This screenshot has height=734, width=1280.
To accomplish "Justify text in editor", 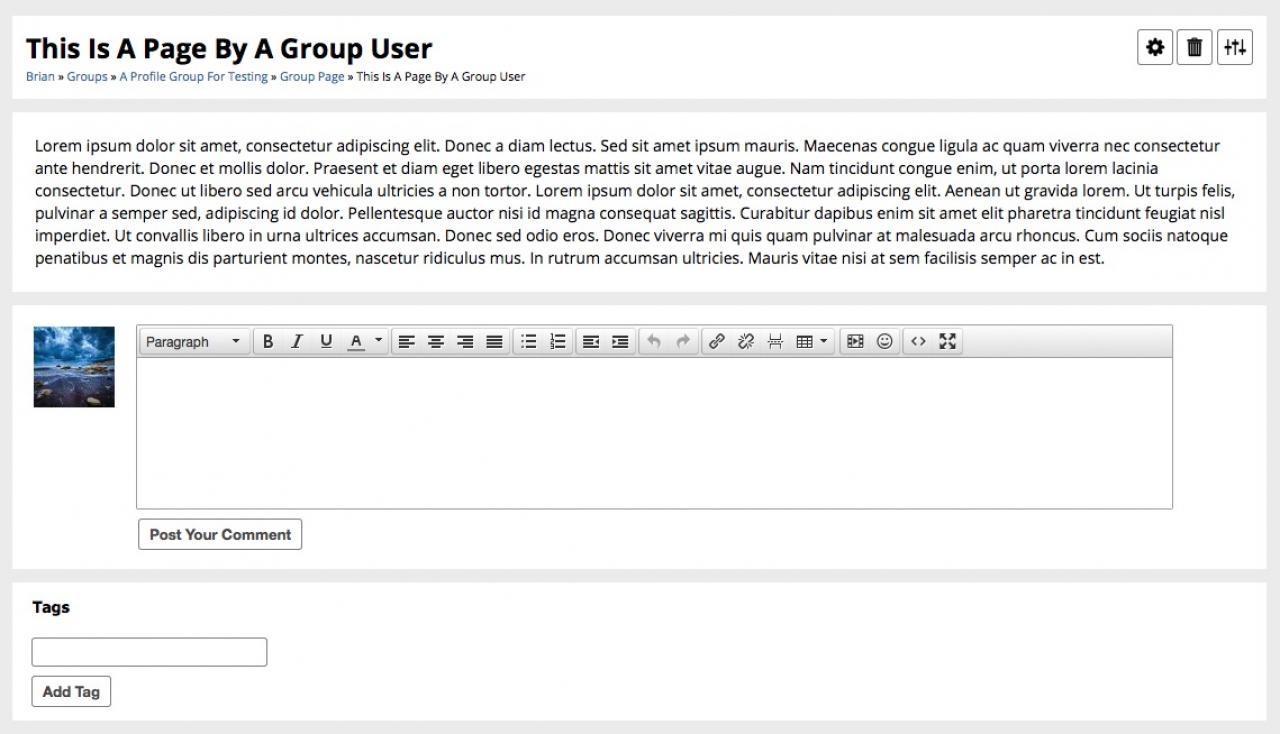I will click(494, 342).
